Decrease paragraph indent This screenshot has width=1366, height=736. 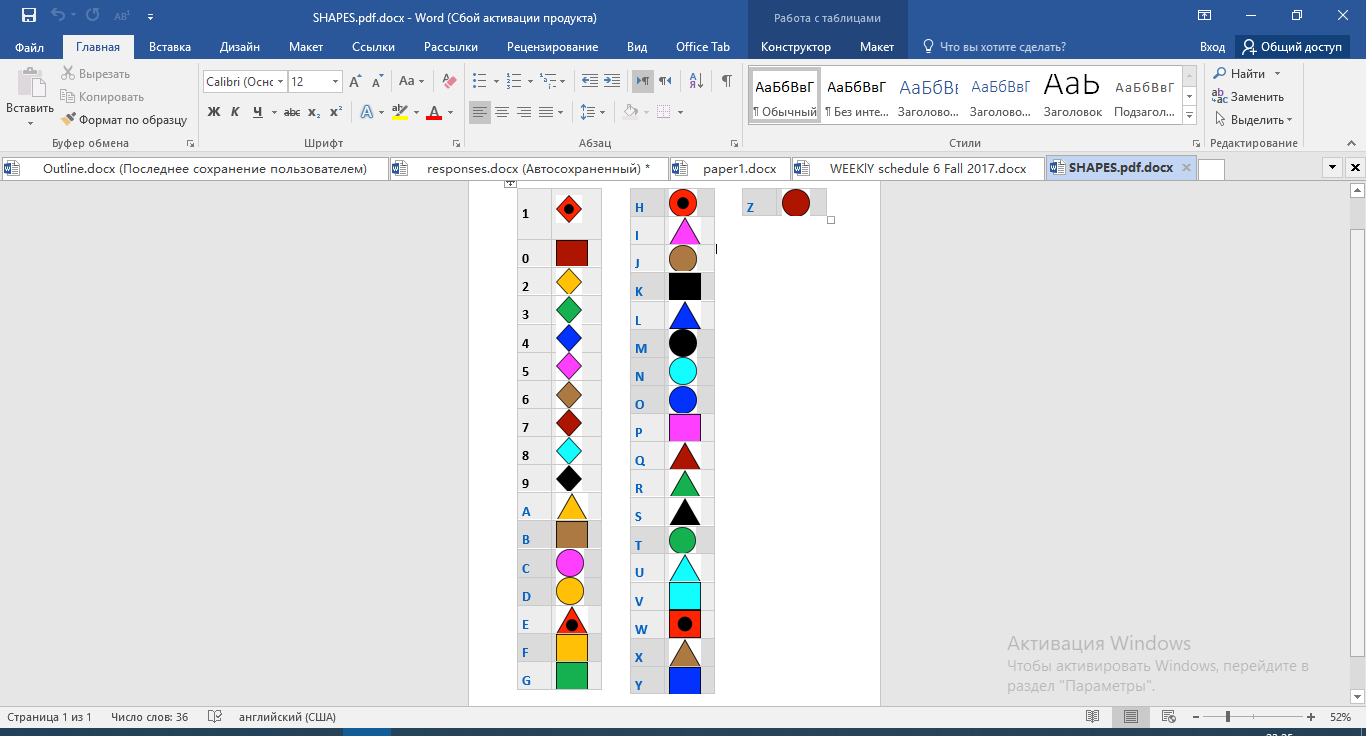pyautogui.click(x=590, y=82)
